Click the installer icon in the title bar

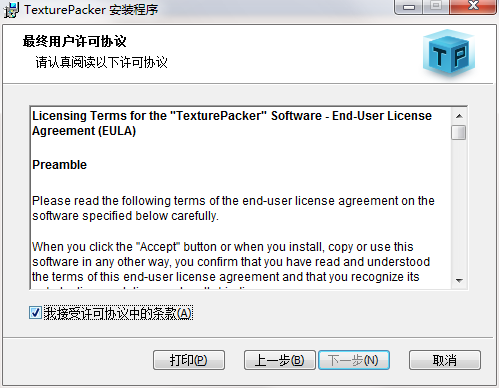[11, 9]
